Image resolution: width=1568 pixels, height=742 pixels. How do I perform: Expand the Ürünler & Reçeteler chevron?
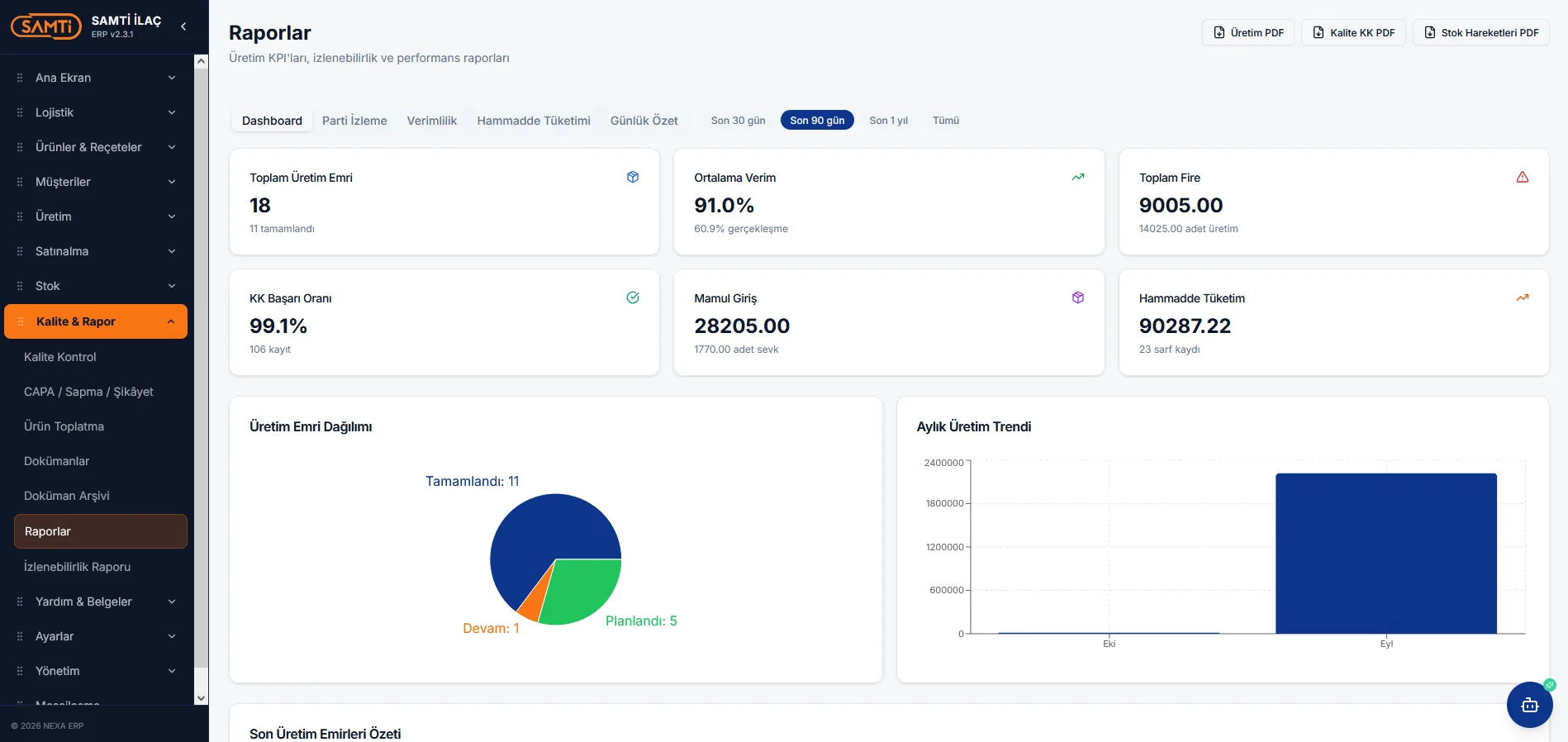[172, 147]
